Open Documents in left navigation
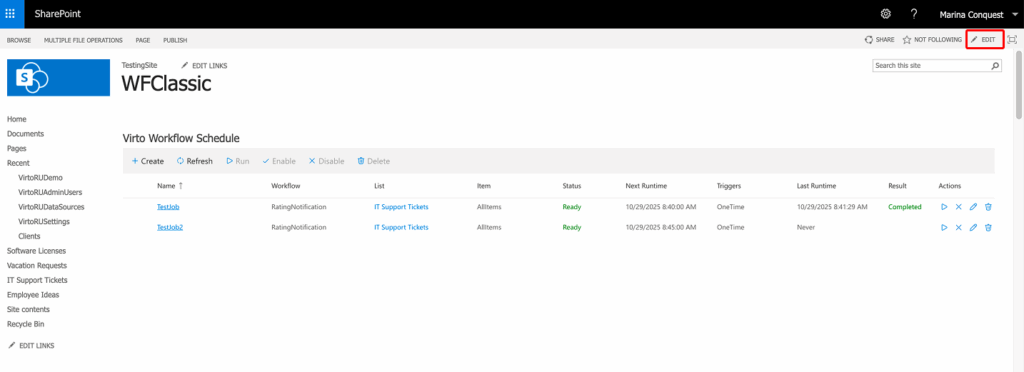1024x372 pixels. 25,134
